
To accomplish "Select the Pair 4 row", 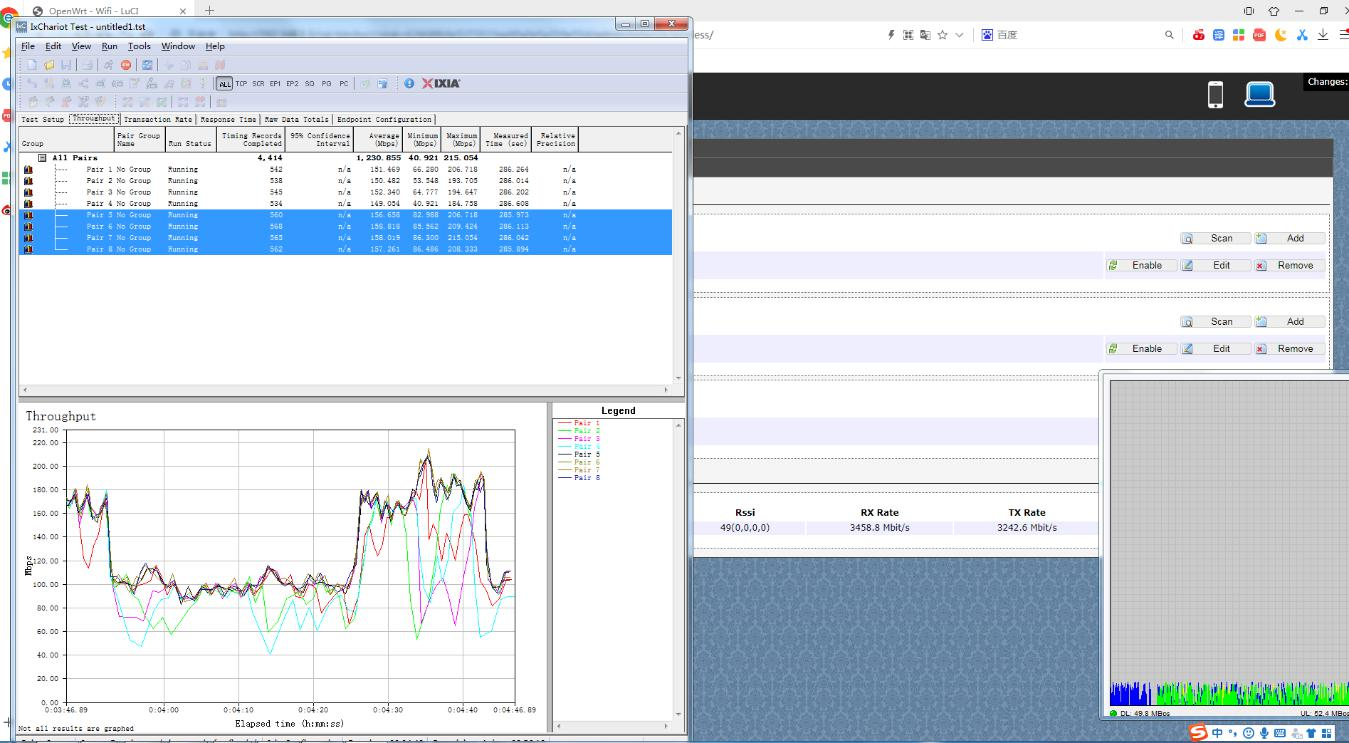I will coord(345,204).
